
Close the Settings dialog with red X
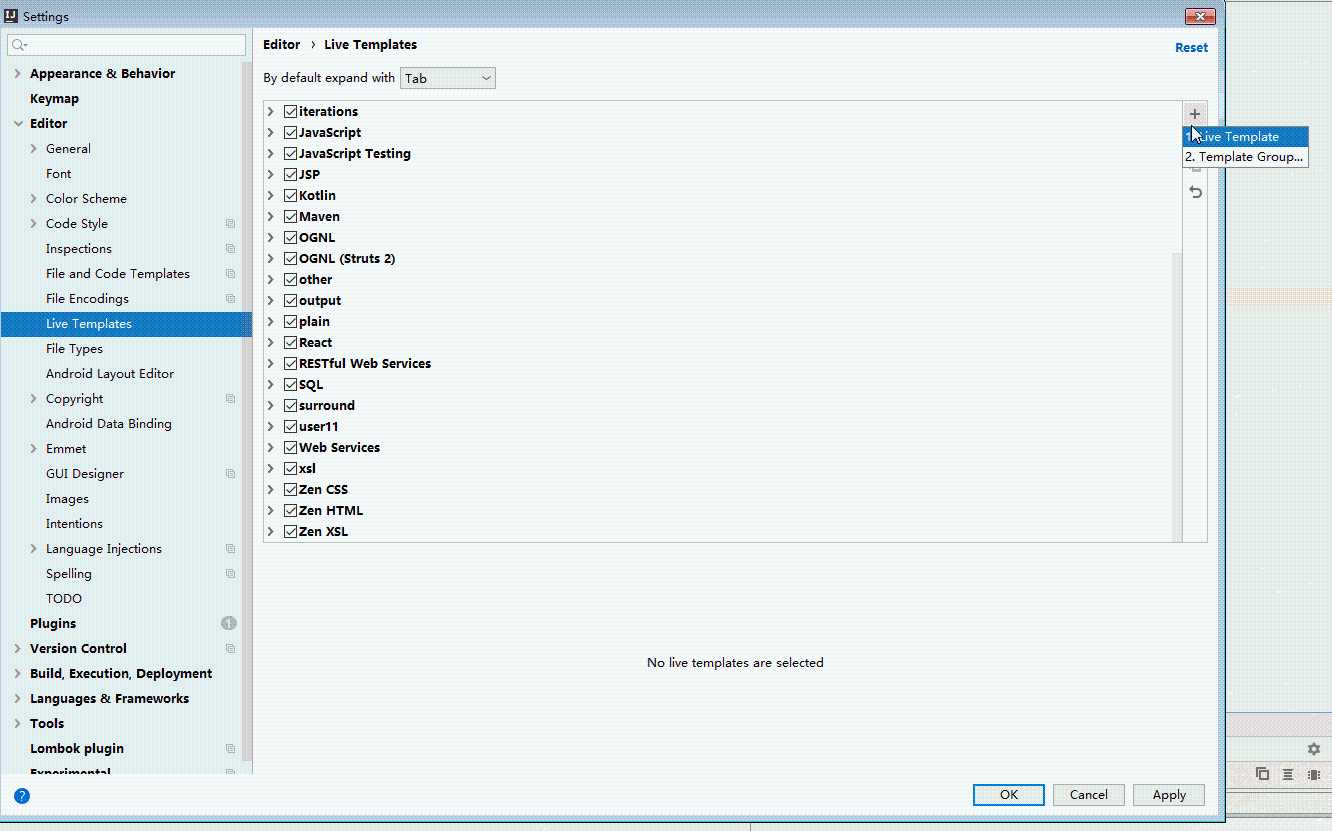point(1200,16)
